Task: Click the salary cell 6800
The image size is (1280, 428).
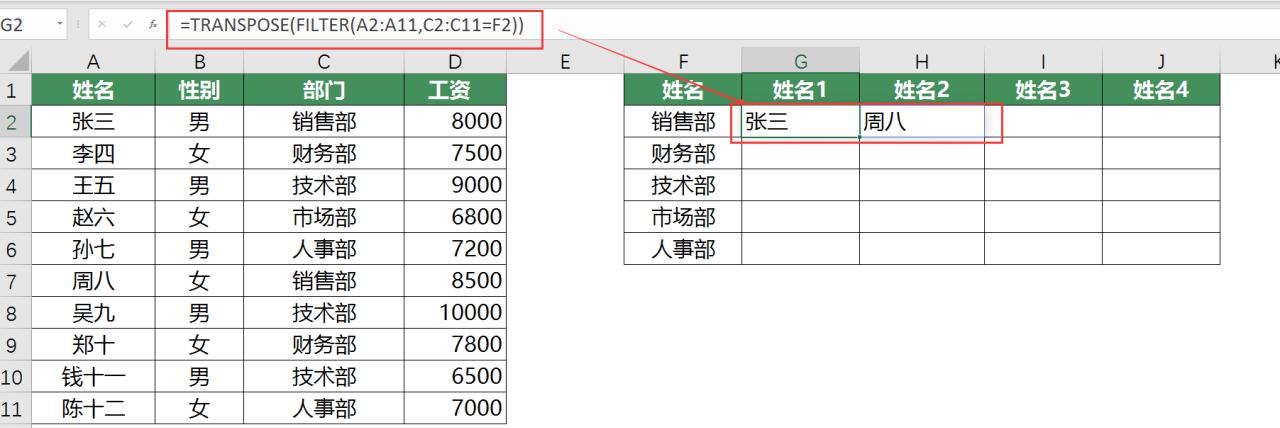Action: pyautogui.click(x=455, y=217)
